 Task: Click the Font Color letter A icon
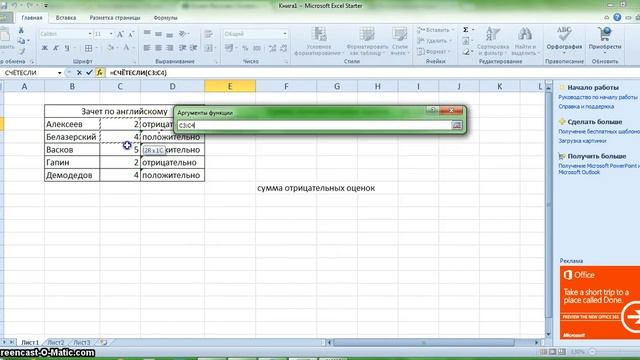point(127,48)
